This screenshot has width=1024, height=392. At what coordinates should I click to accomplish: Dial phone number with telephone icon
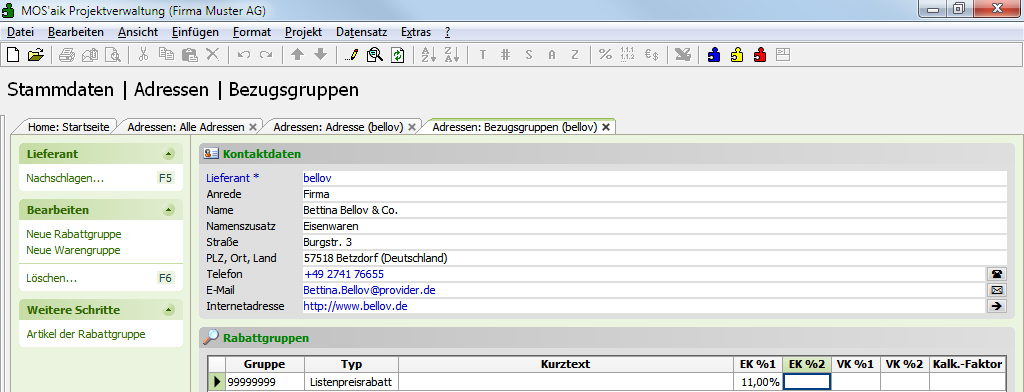pyautogui.click(x=997, y=274)
